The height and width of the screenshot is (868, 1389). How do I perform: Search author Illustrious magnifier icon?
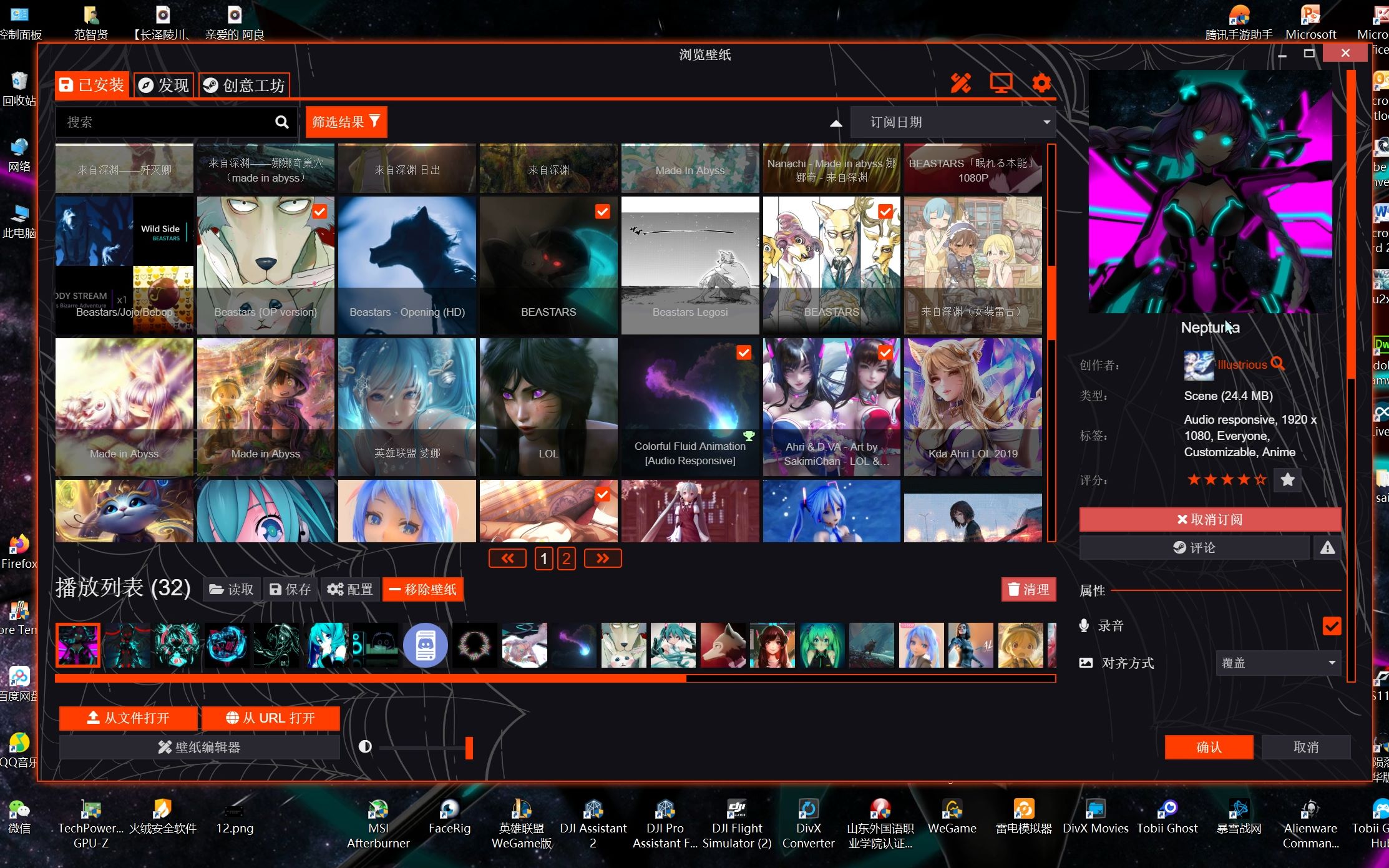tap(1278, 363)
